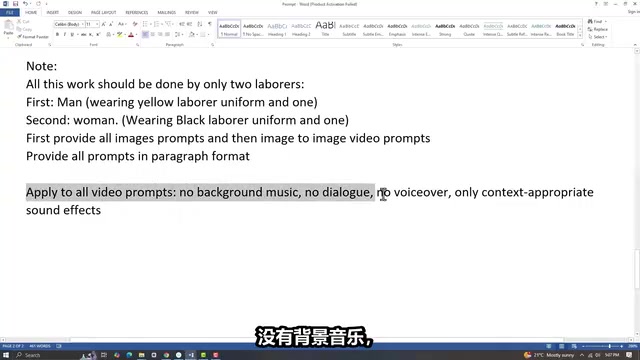This screenshot has width=640, height=360.
Task: Open the INSERT ribbon tab
Action: (53, 13)
